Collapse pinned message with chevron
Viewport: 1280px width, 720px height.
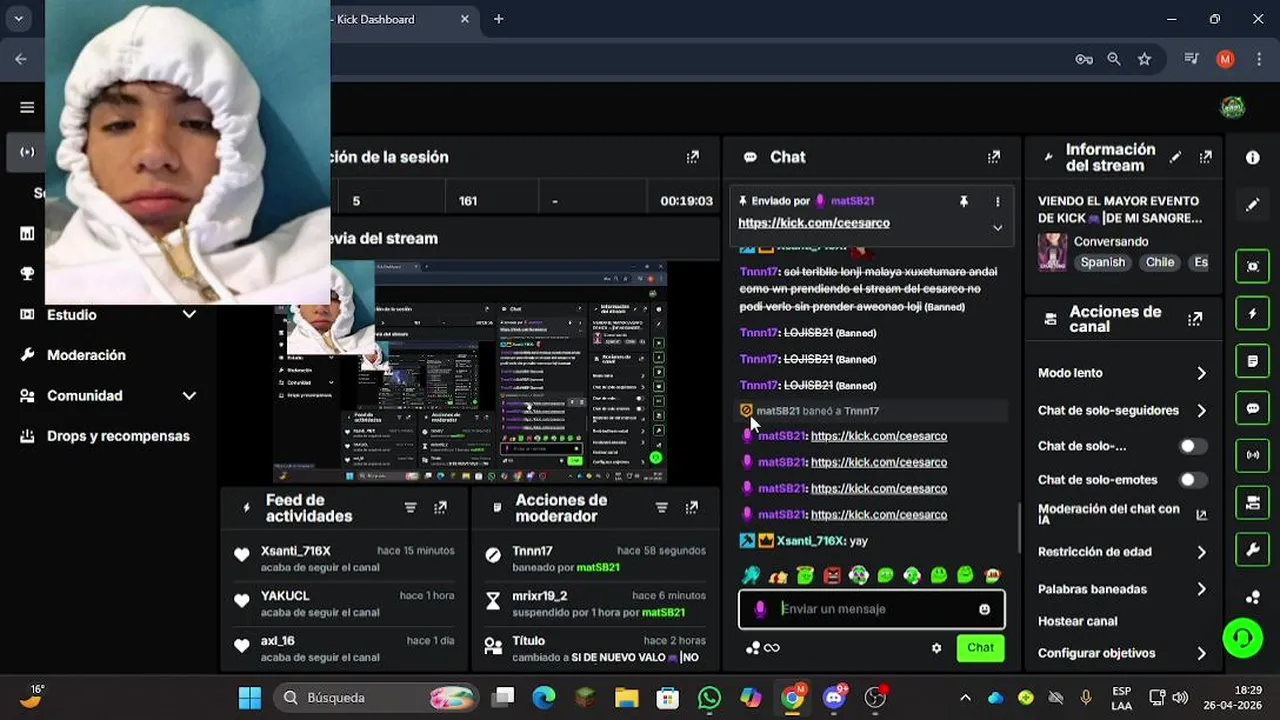point(997,227)
